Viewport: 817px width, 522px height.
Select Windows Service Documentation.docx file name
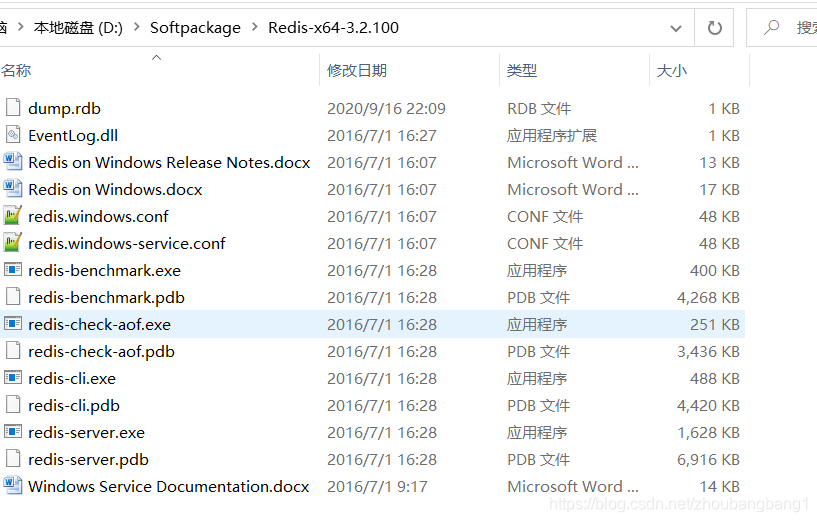[169, 487]
